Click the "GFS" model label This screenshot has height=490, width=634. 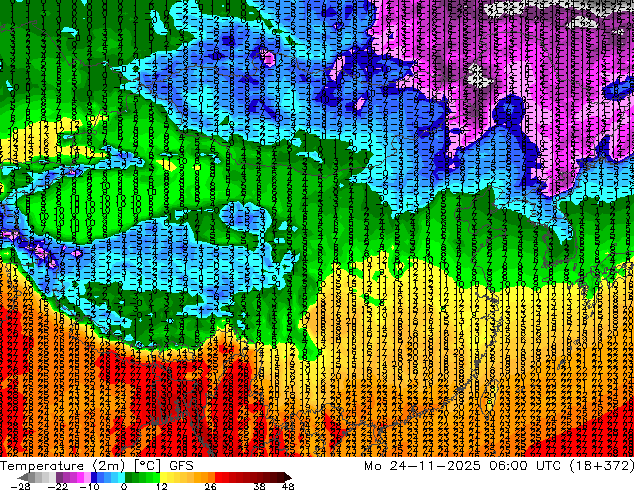(181, 466)
